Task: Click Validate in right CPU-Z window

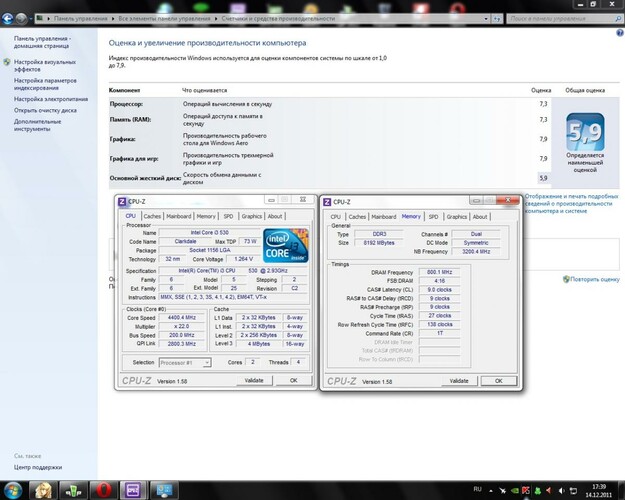Action: coord(459,381)
